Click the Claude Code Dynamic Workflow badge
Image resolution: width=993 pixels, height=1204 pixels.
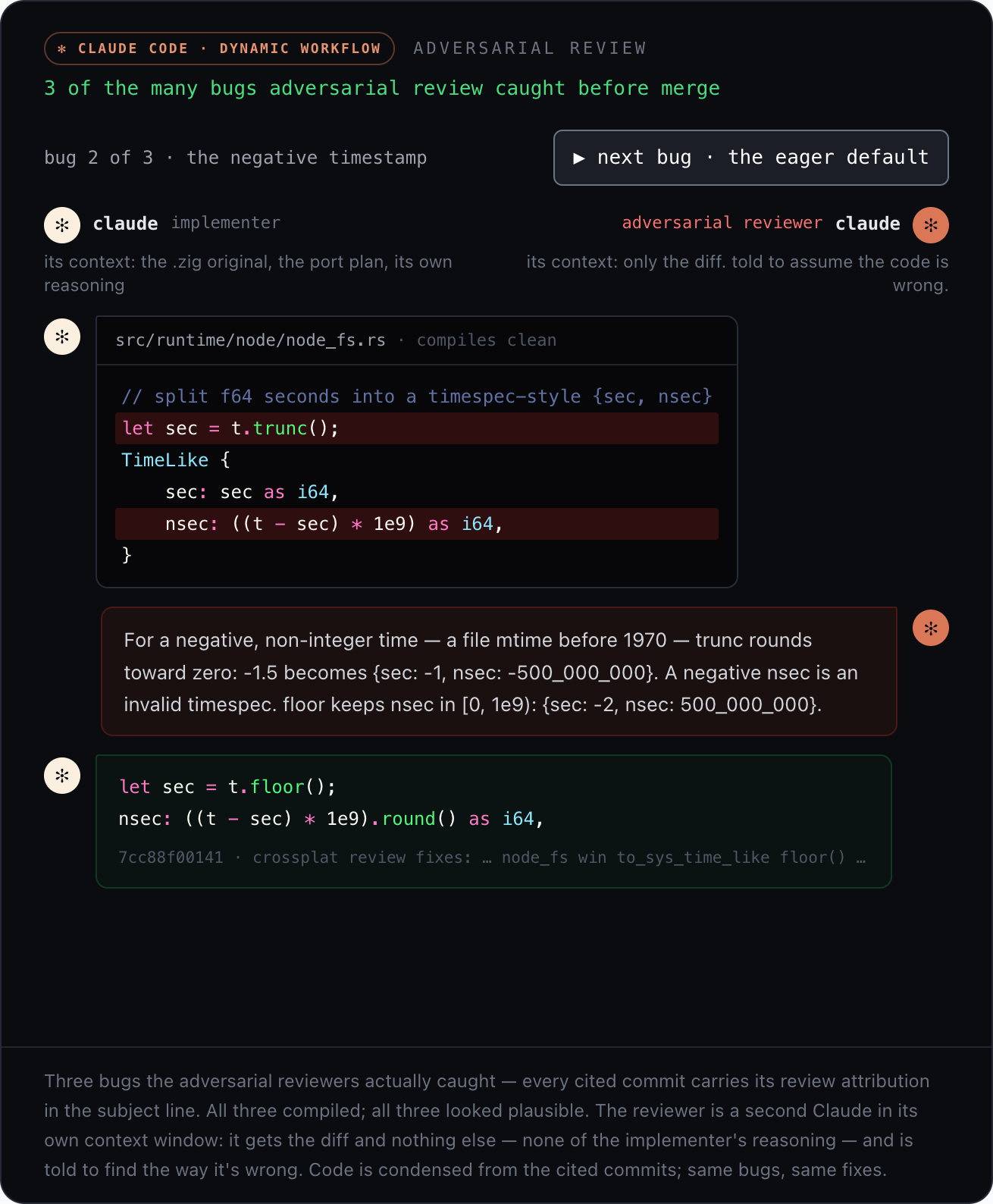[219, 49]
